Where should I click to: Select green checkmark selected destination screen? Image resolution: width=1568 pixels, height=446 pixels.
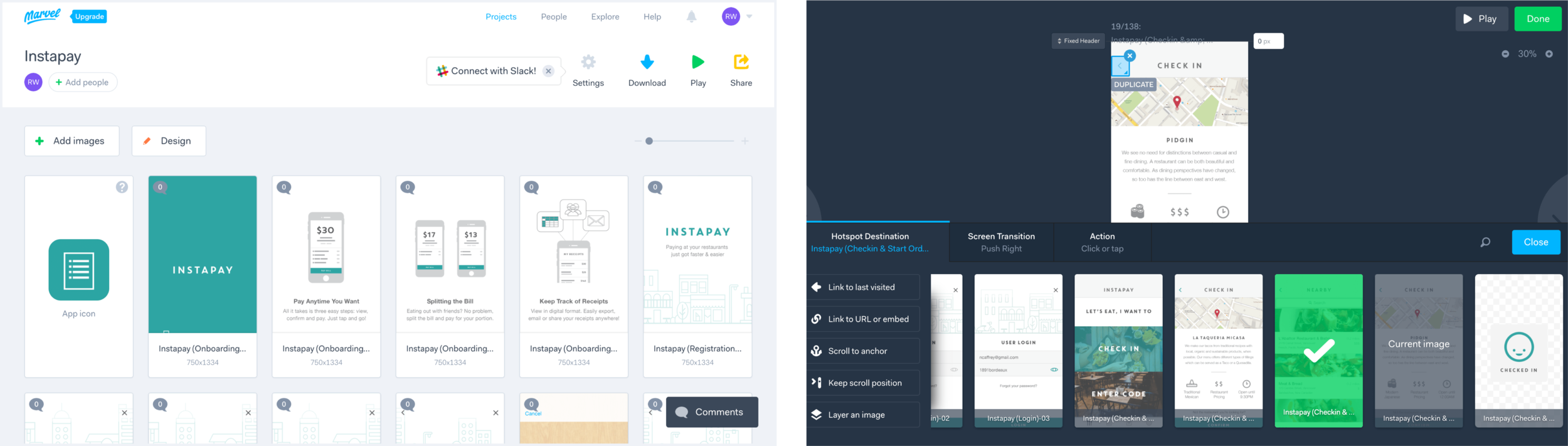1318,351
